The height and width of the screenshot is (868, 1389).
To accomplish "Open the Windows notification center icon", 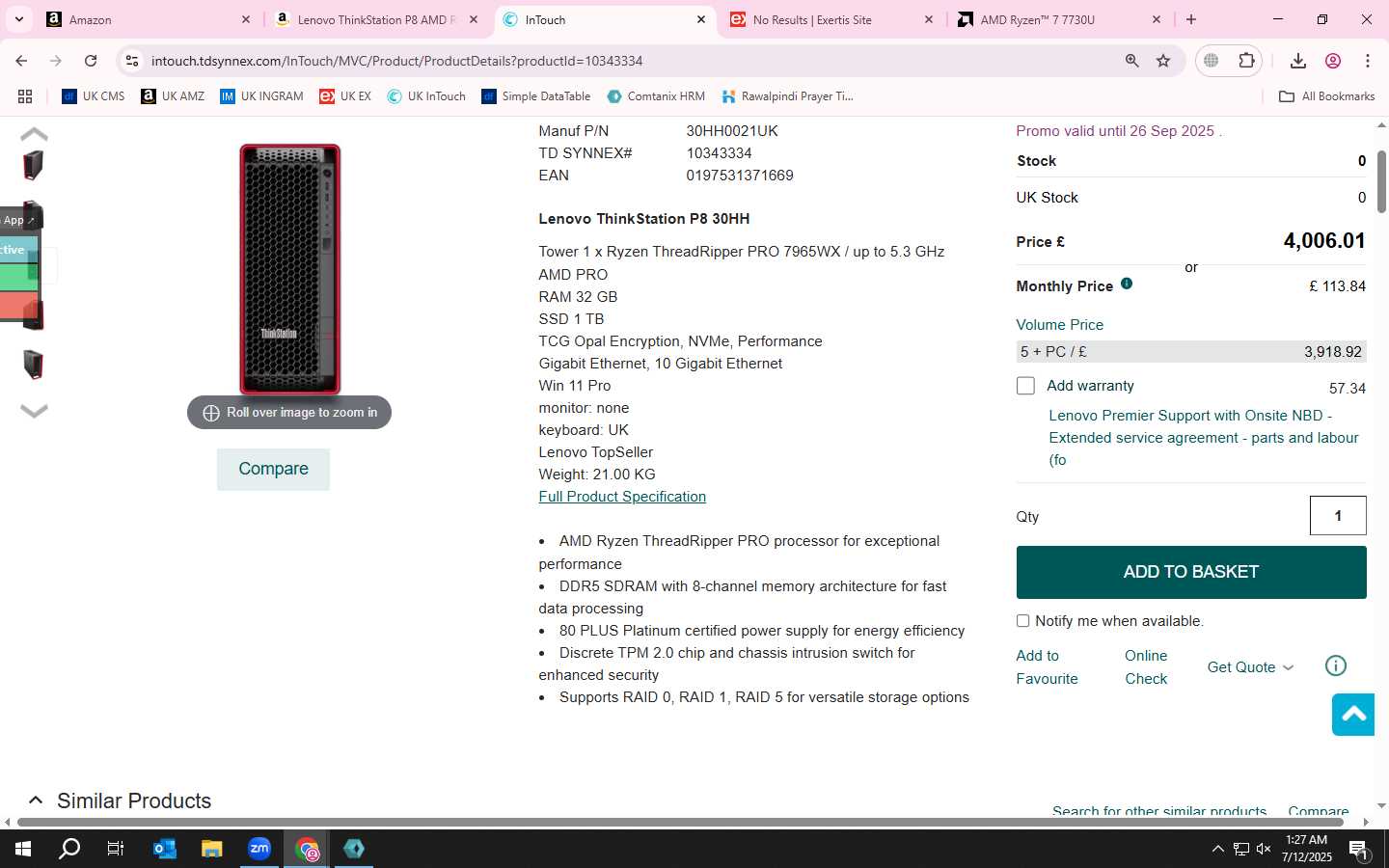I will coord(1358,850).
